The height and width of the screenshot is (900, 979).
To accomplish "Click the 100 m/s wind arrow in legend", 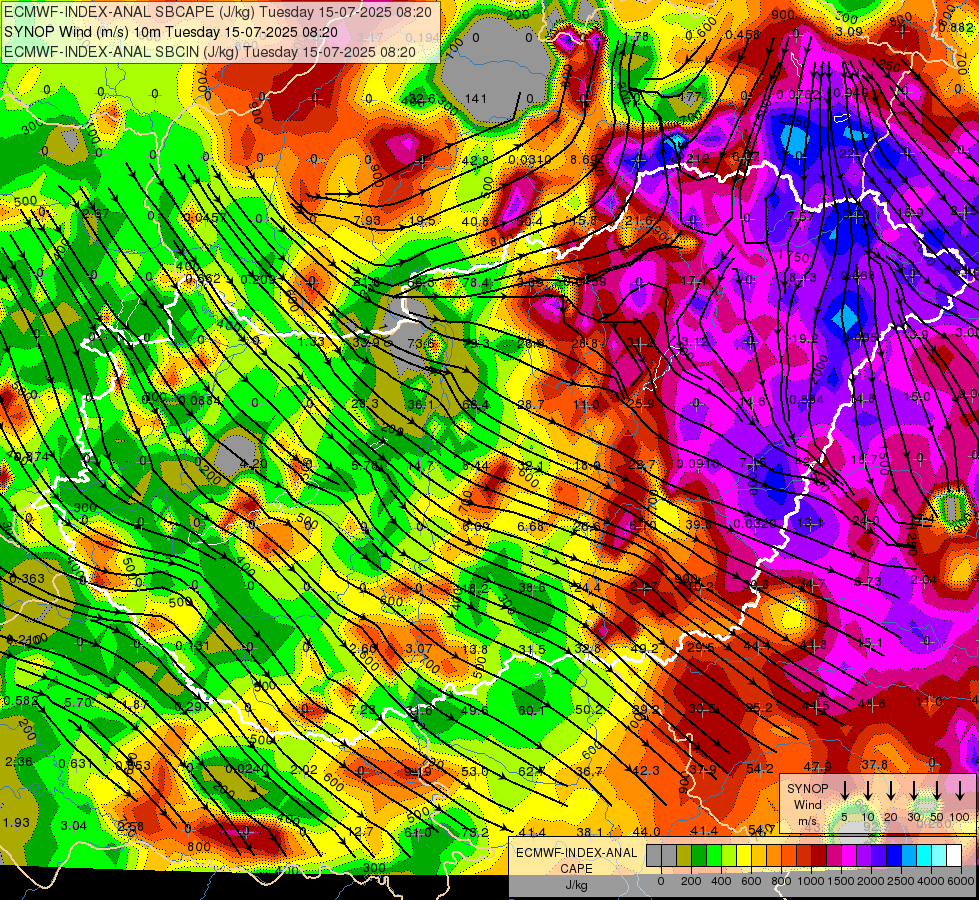I will coord(960,790).
